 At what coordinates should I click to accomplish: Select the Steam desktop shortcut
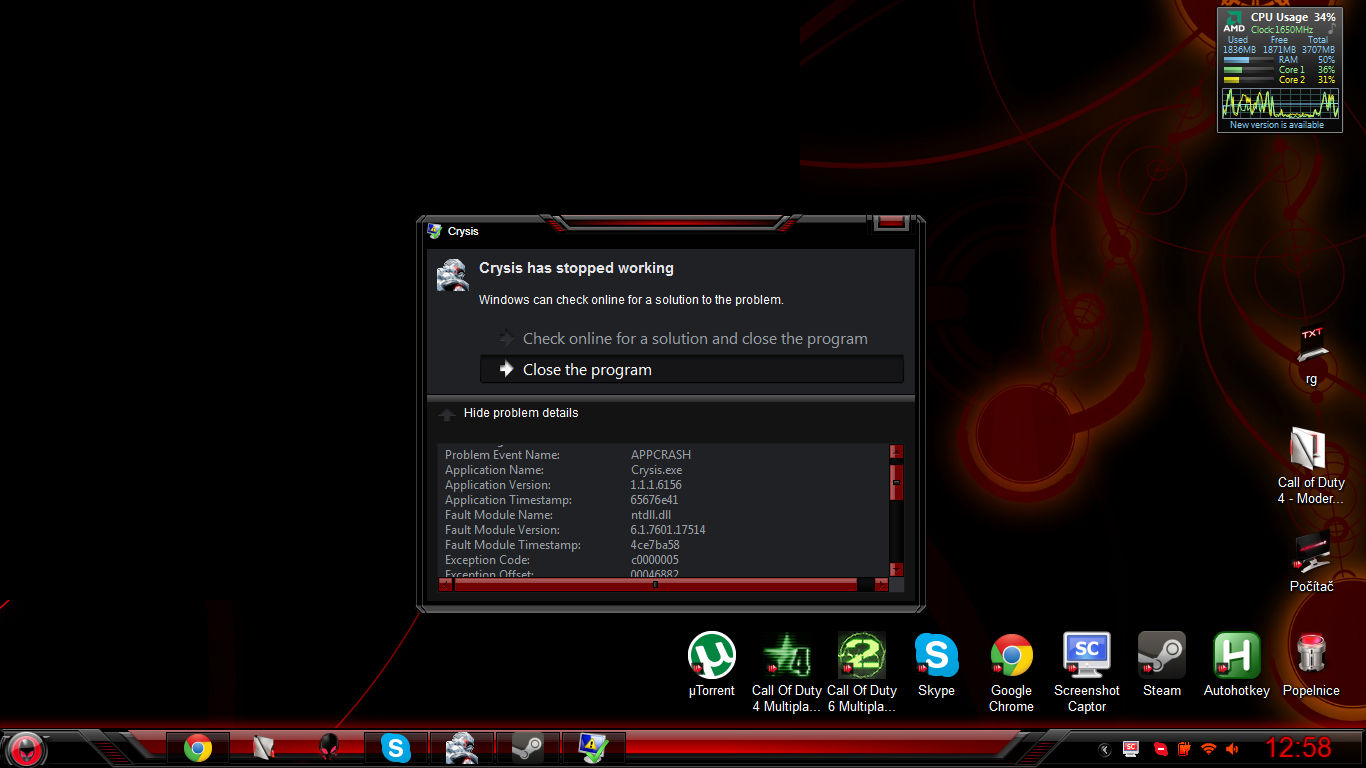pyautogui.click(x=1162, y=665)
